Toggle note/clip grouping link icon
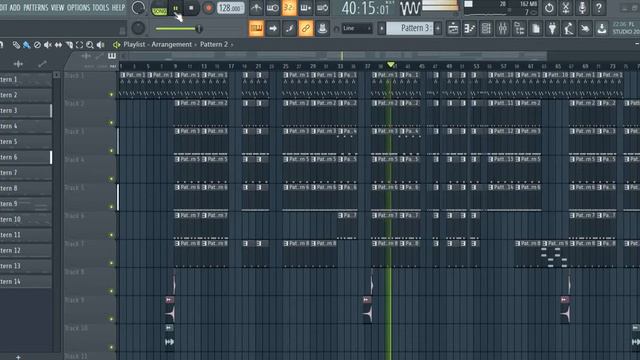 306,28
